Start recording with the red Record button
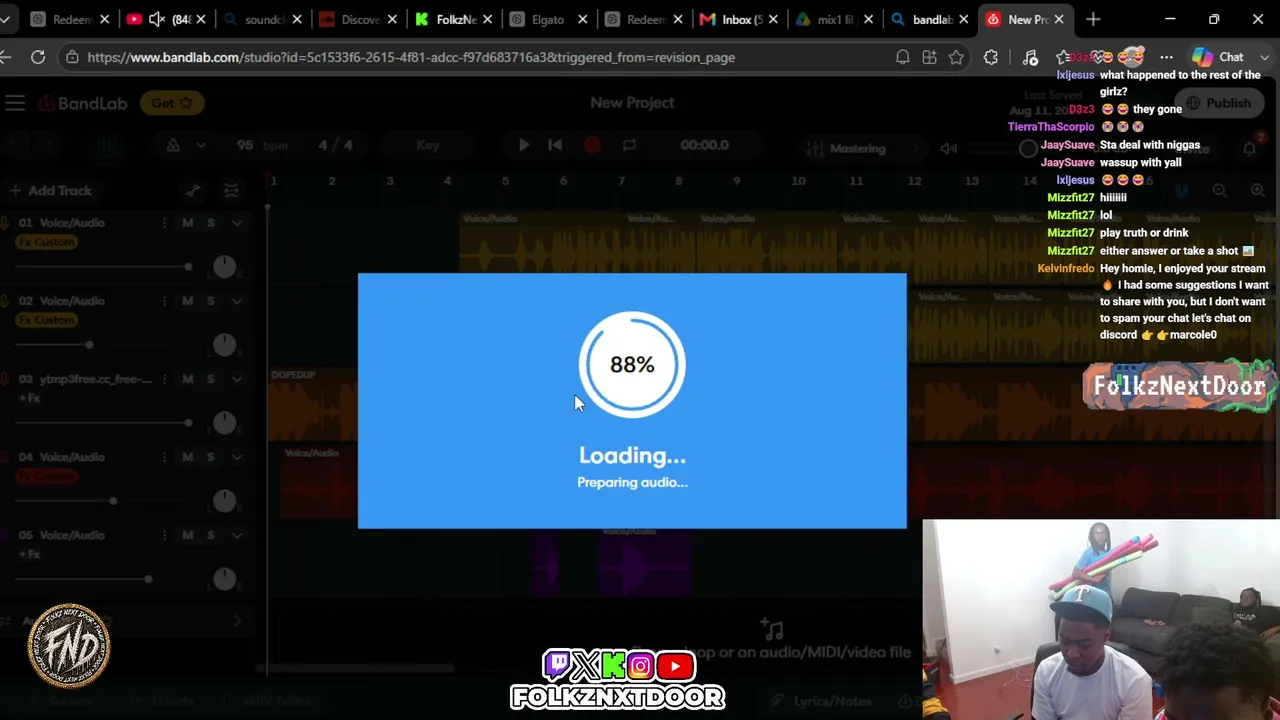This screenshot has width=1280, height=720. point(592,146)
